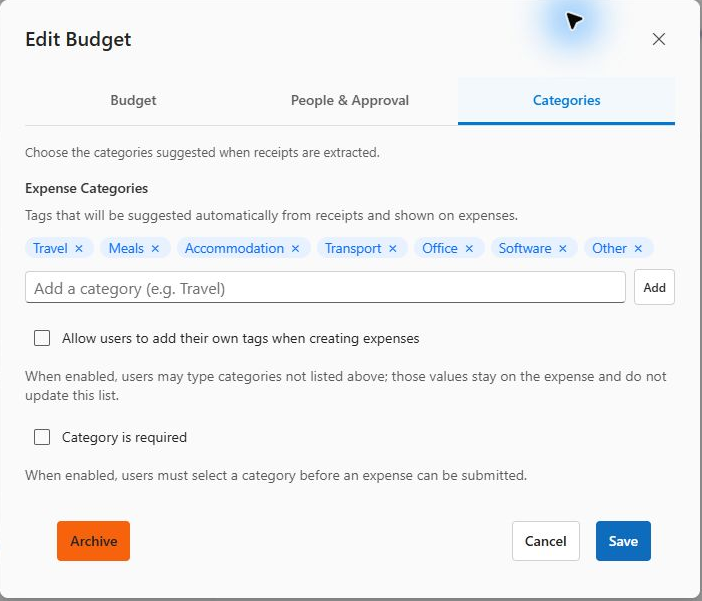Click the Edit Budget title
Screen dimensions: 702x601
(78, 40)
